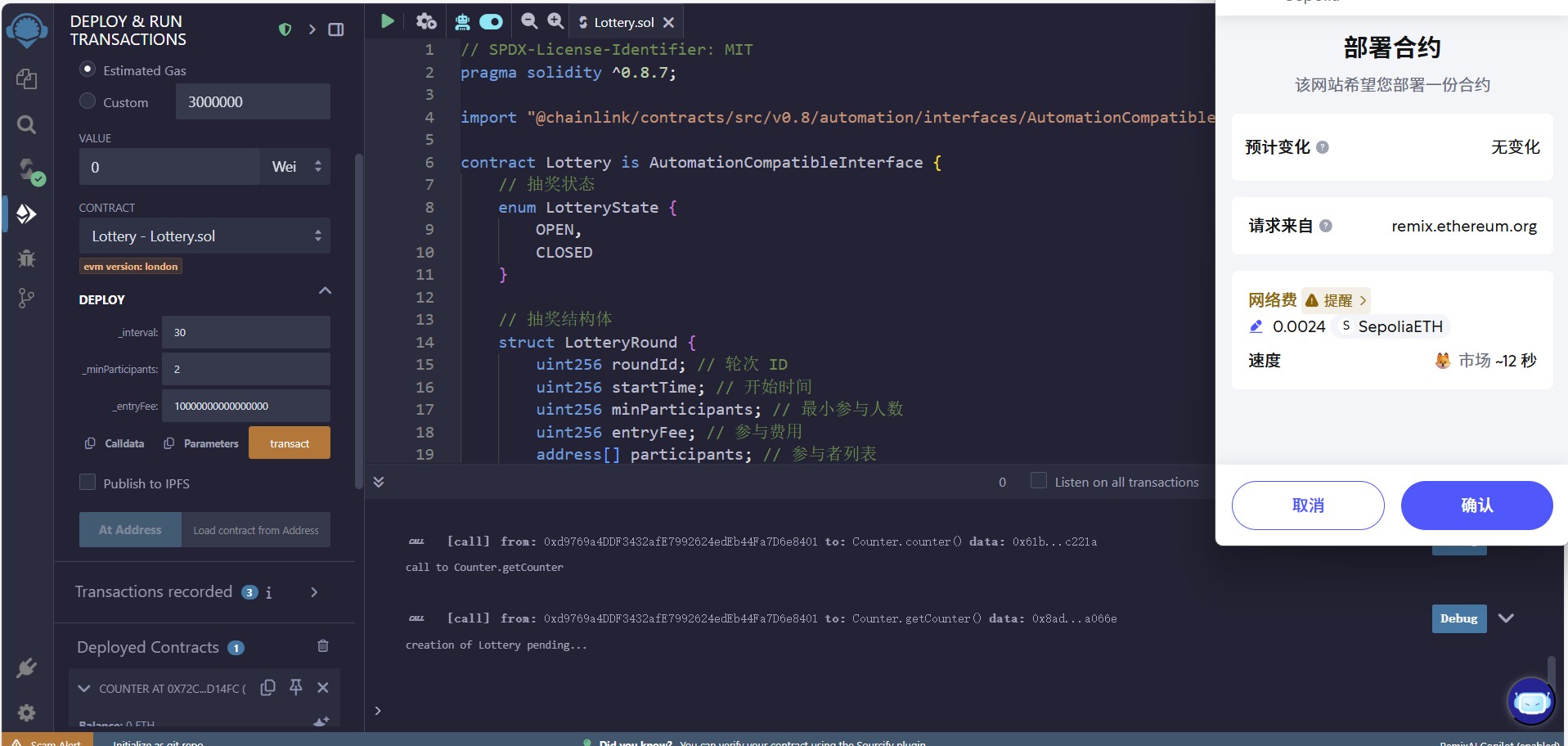This screenshot has width=1568, height=746.
Task: Open the Wei unit dropdown
Action: pos(295,167)
